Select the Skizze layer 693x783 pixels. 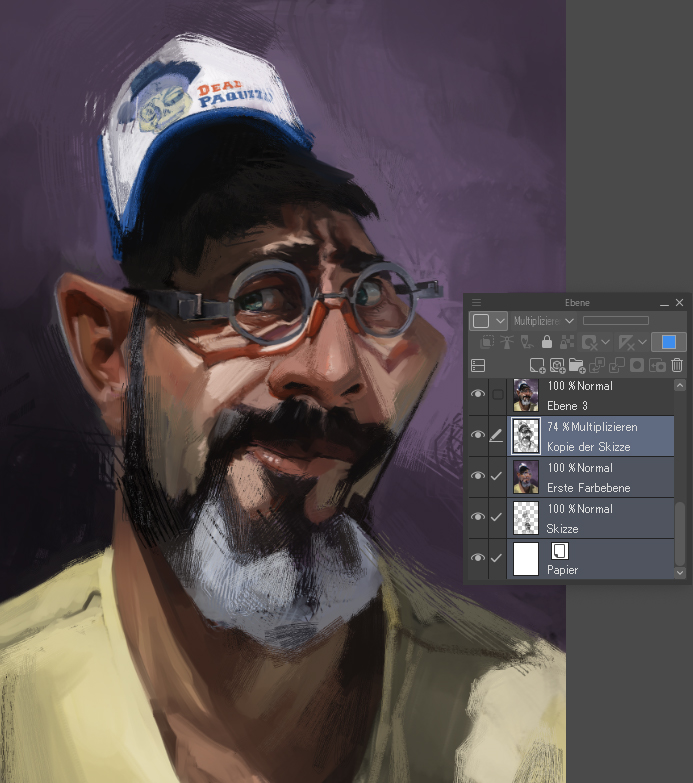pyautogui.click(x=600, y=517)
